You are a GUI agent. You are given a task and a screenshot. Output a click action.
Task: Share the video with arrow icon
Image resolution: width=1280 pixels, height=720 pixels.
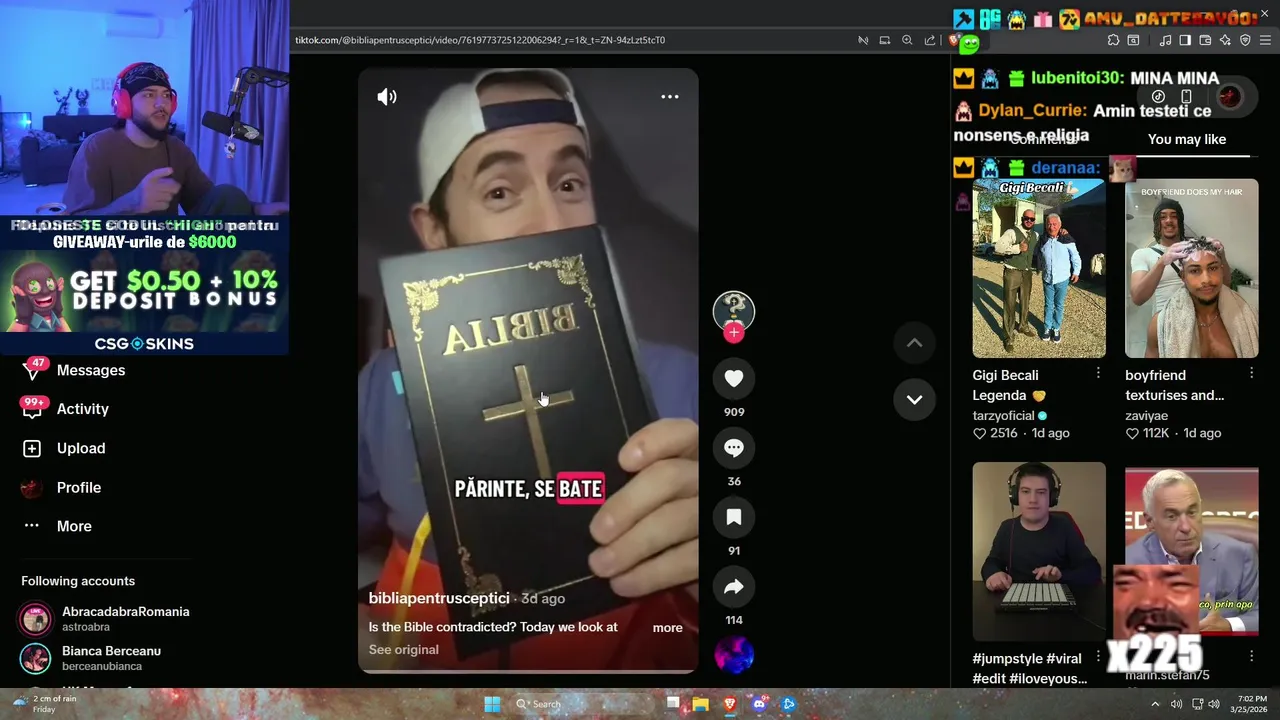pos(734,587)
